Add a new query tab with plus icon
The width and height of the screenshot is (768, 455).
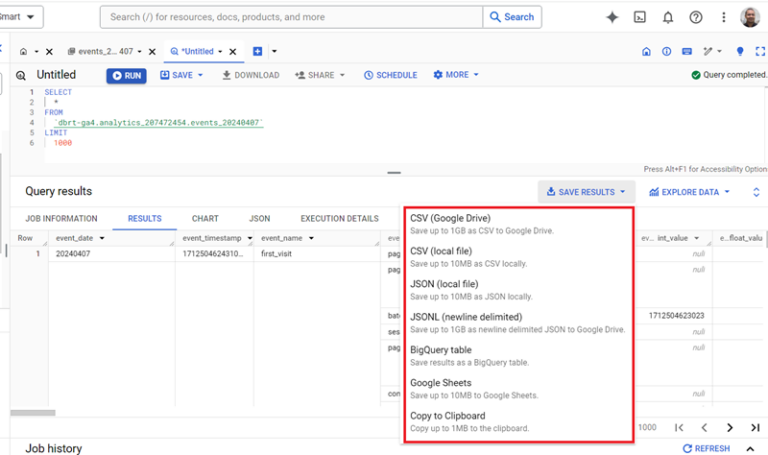(x=258, y=51)
